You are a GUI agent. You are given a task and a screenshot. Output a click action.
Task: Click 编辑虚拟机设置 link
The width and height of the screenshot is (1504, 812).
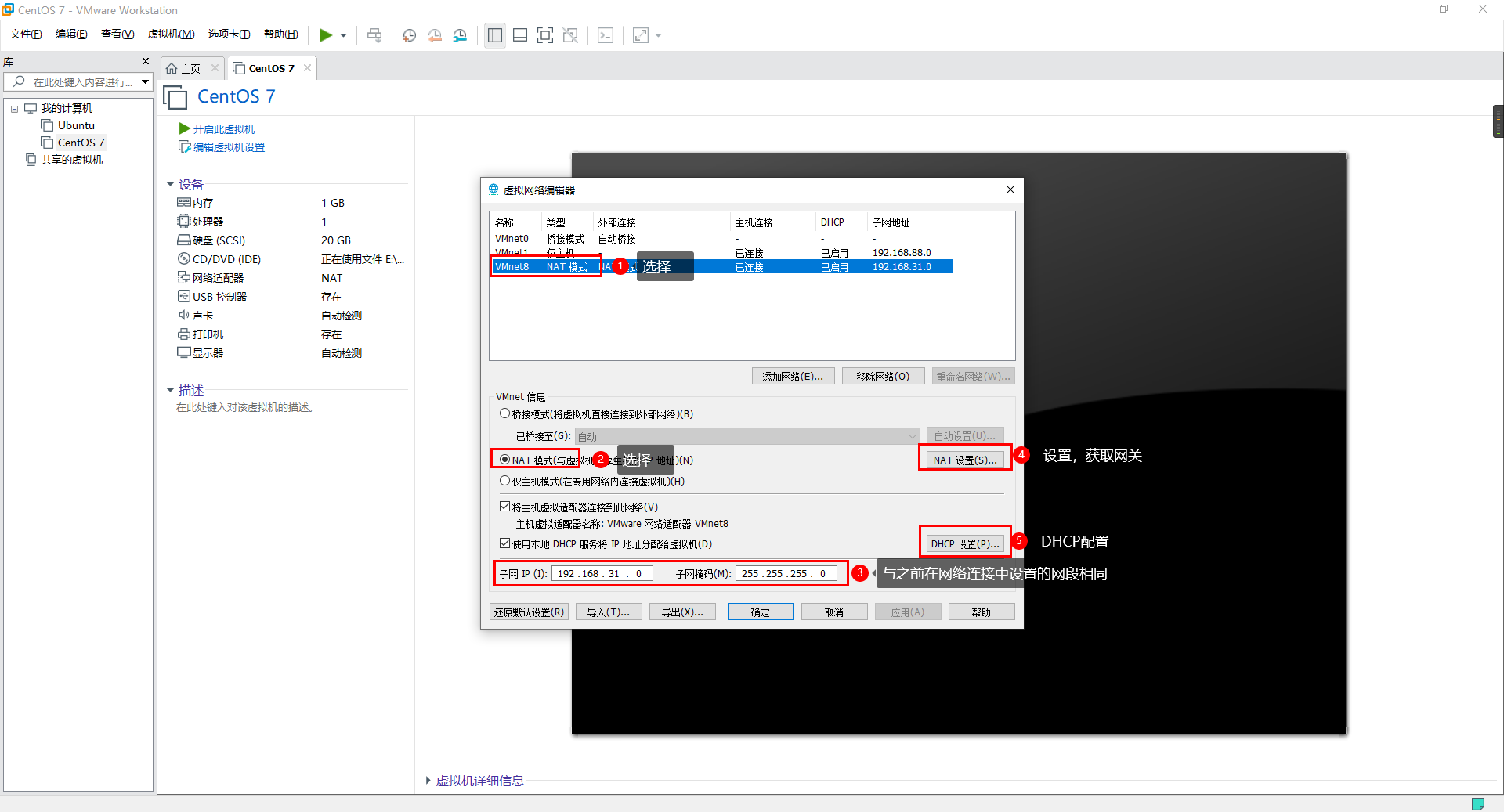pos(229,147)
